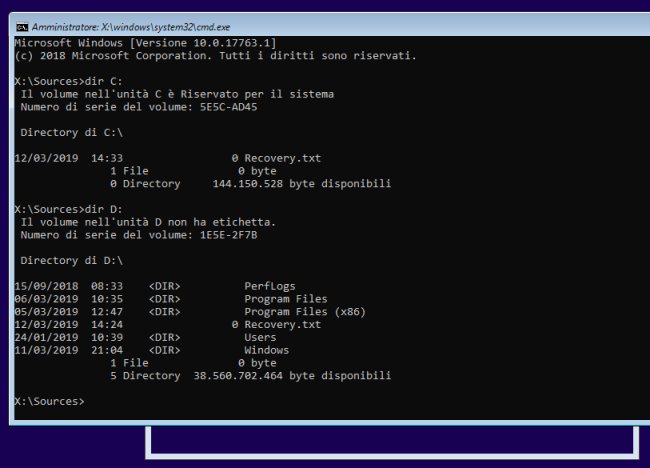
Task: Select '144.150.528 byte disponibili' value
Action: [x=302, y=184]
